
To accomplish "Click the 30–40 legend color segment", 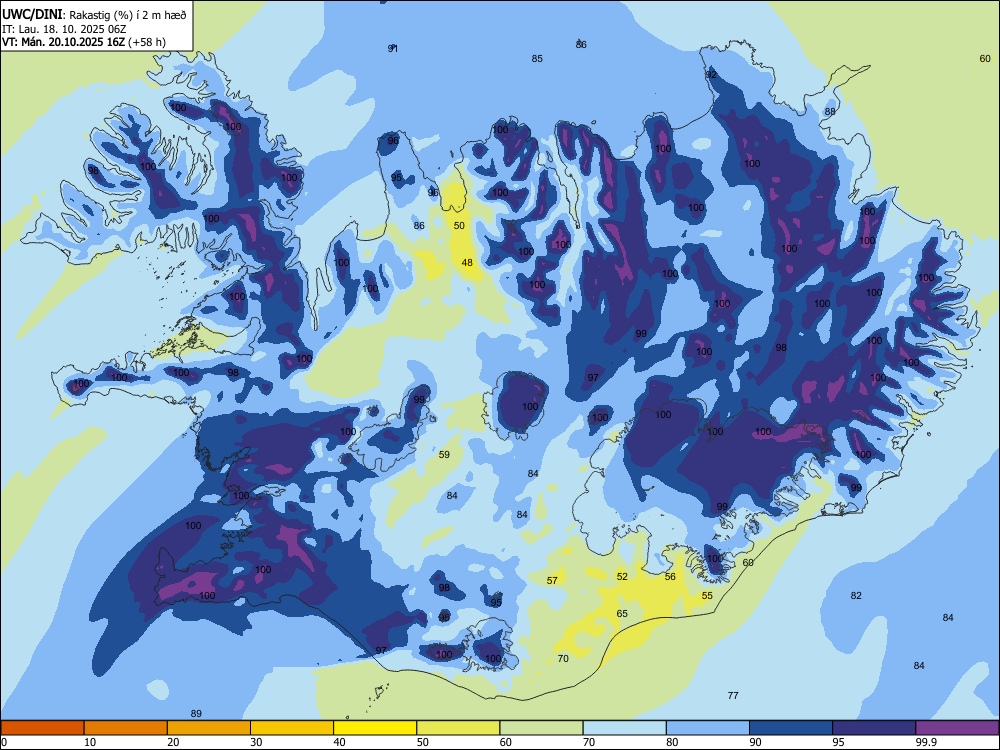I will point(292,728).
